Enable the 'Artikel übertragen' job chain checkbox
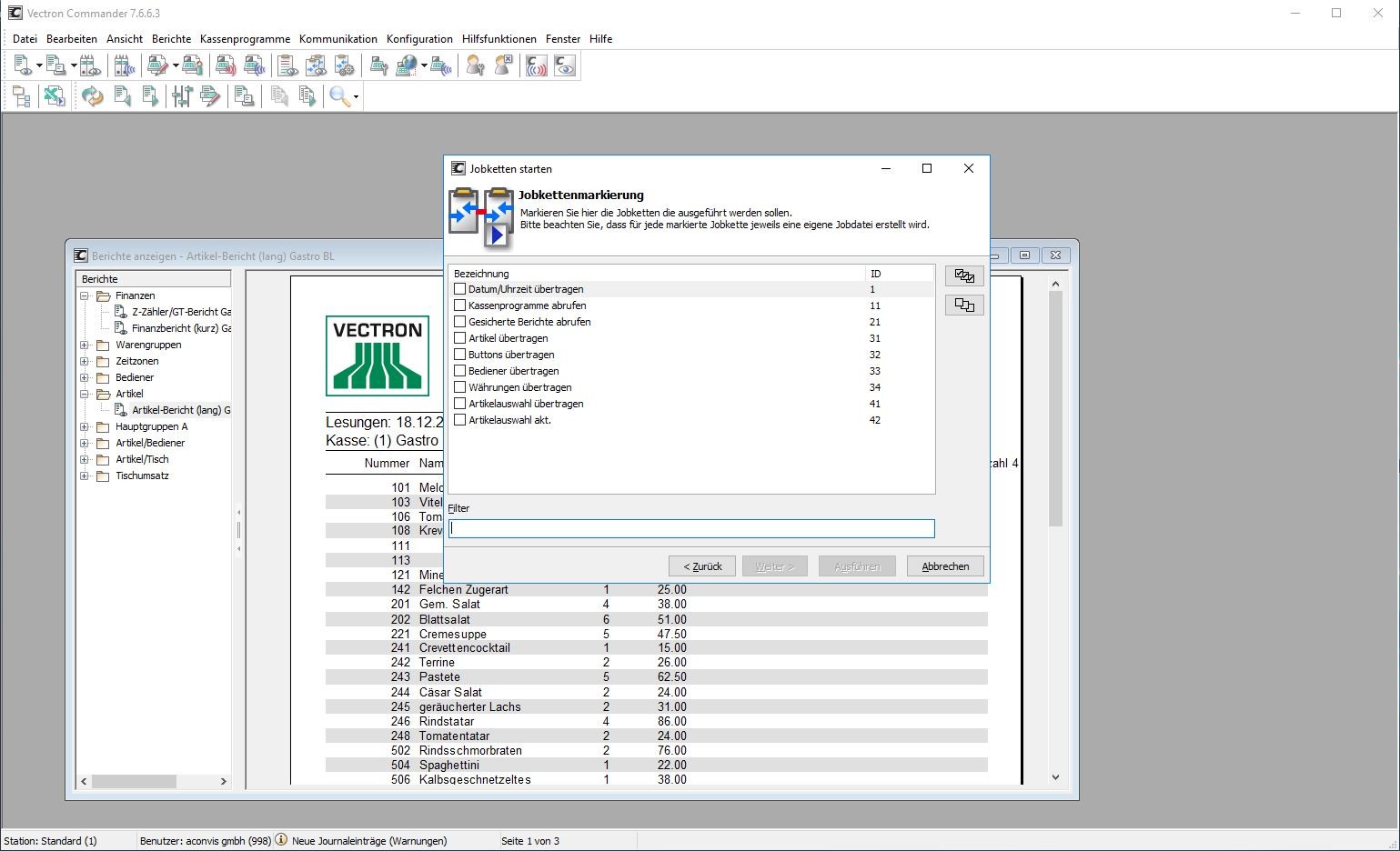 459,338
